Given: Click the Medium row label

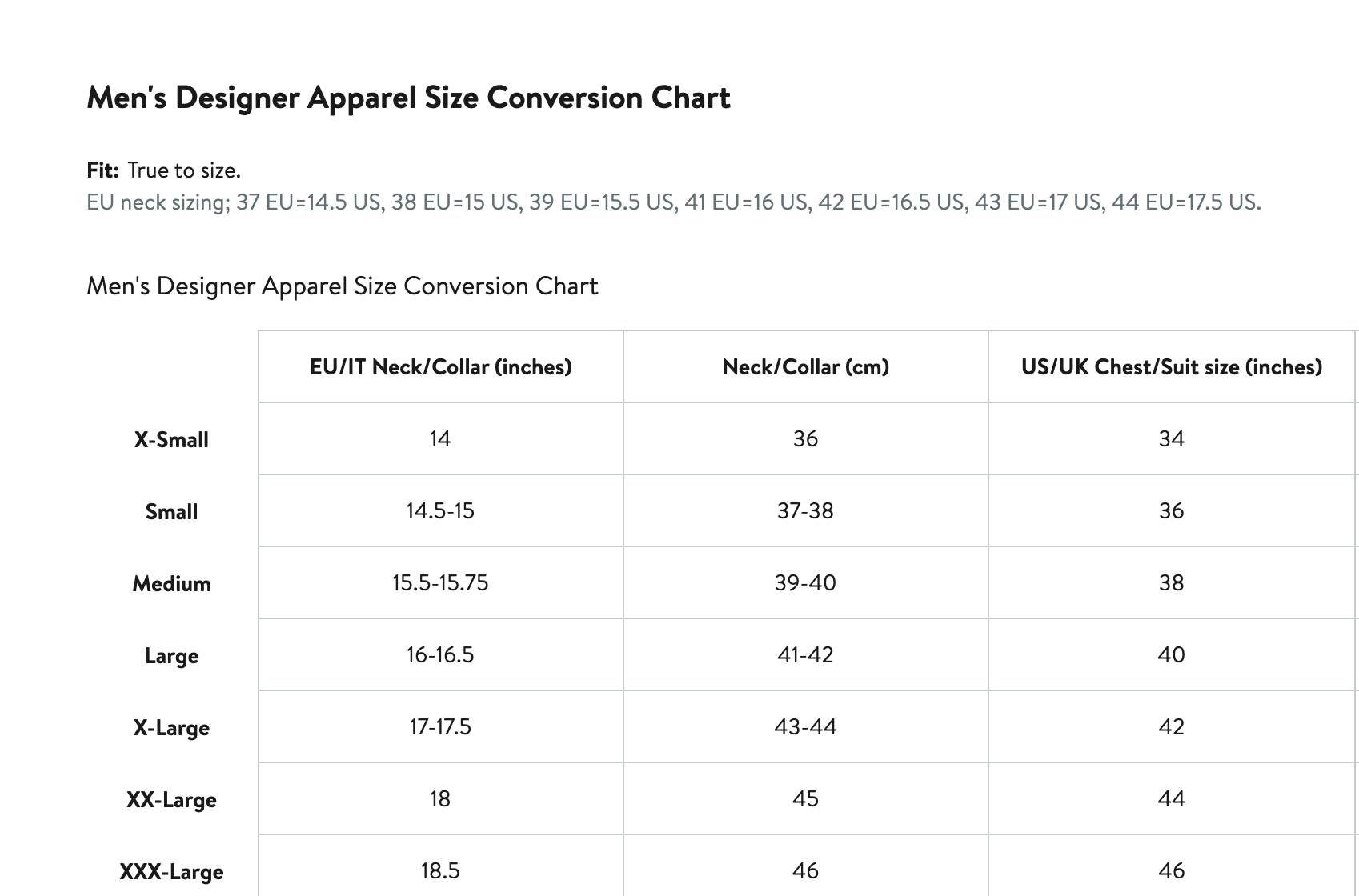Looking at the screenshot, I should coord(171,584).
